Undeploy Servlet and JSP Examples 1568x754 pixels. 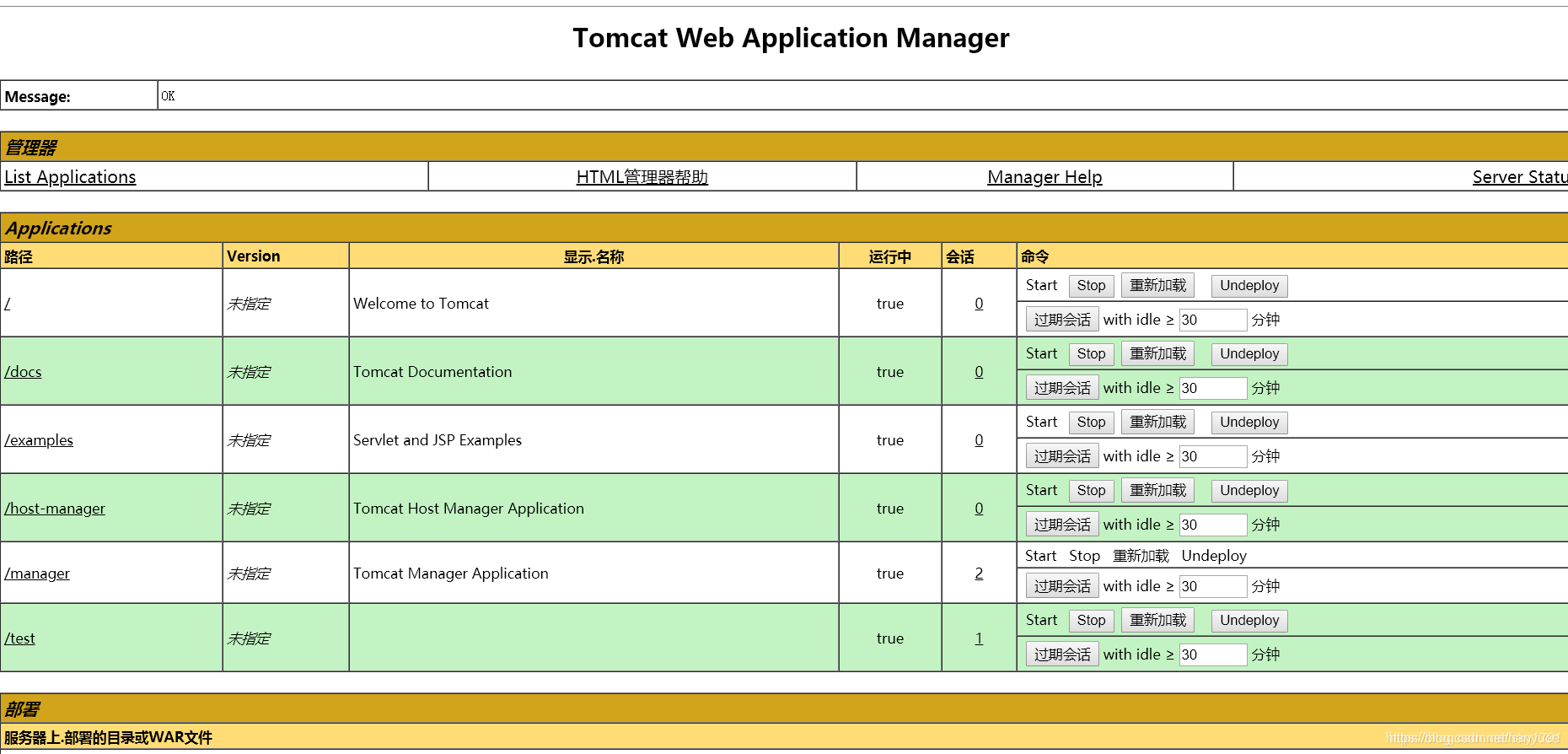click(1249, 423)
